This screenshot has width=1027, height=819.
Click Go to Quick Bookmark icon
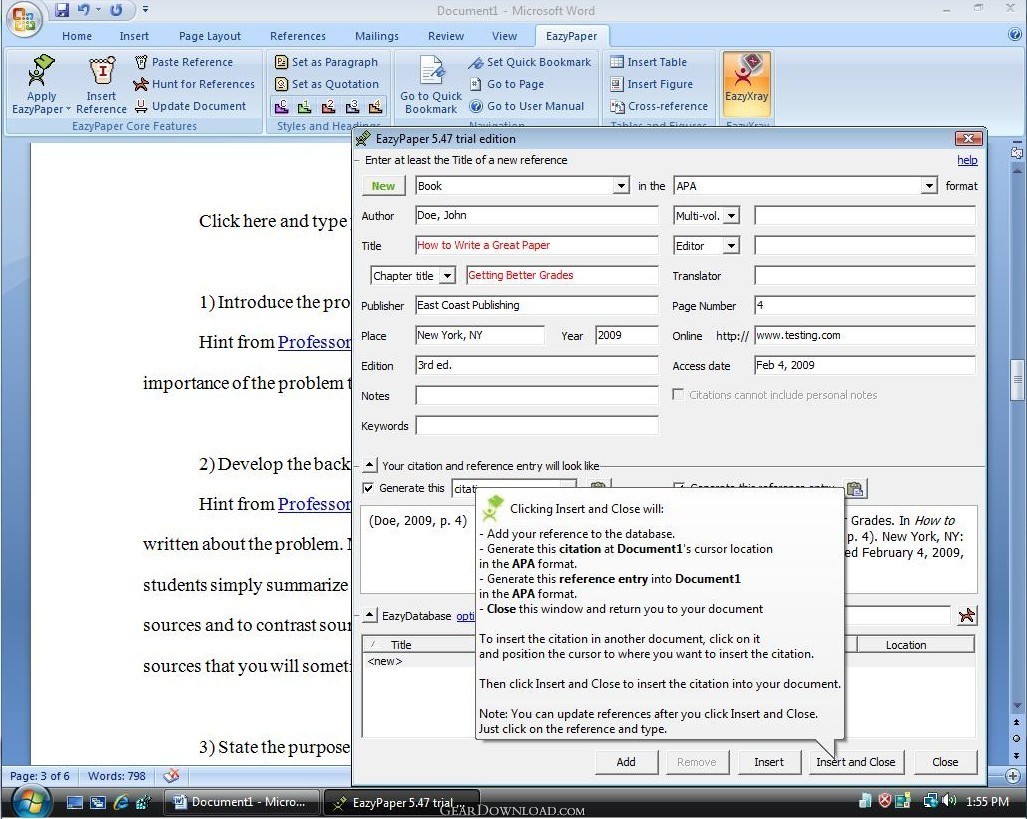(432, 70)
